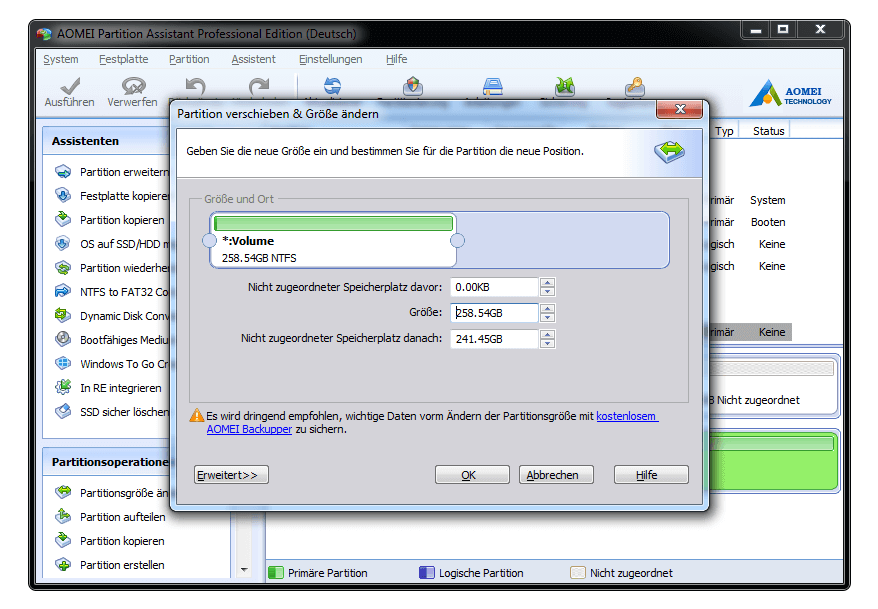878x609 pixels.
Task: Click the blue refresh arrows toolbar icon
Action: tap(332, 86)
